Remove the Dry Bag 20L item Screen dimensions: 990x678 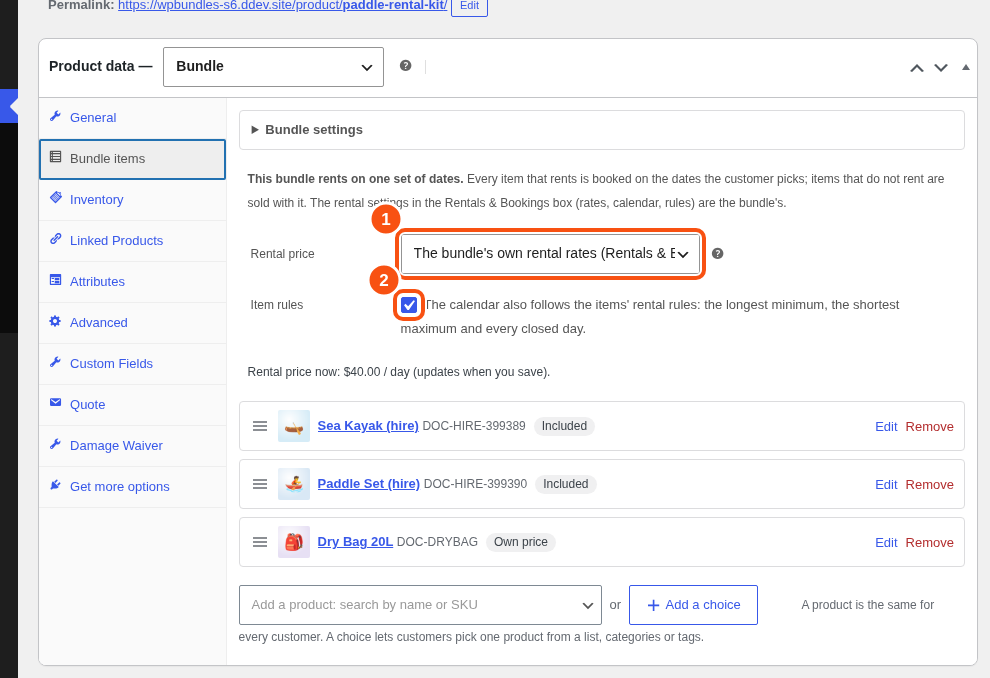tap(929, 543)
